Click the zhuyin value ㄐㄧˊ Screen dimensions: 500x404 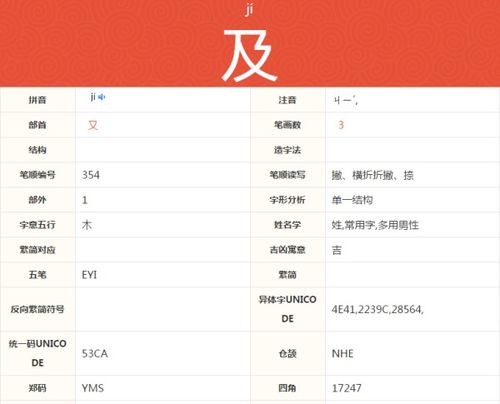tap(346, 100)
